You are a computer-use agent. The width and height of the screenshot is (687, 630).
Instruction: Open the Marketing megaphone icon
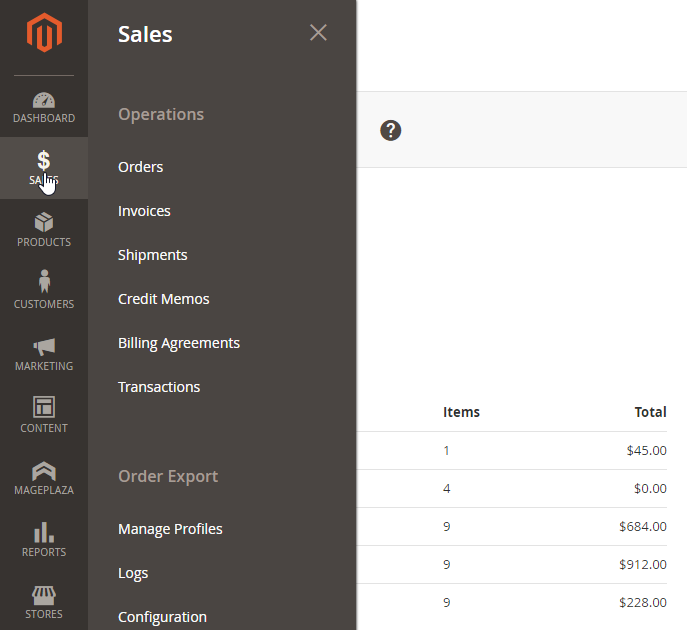tap(44, 347)
